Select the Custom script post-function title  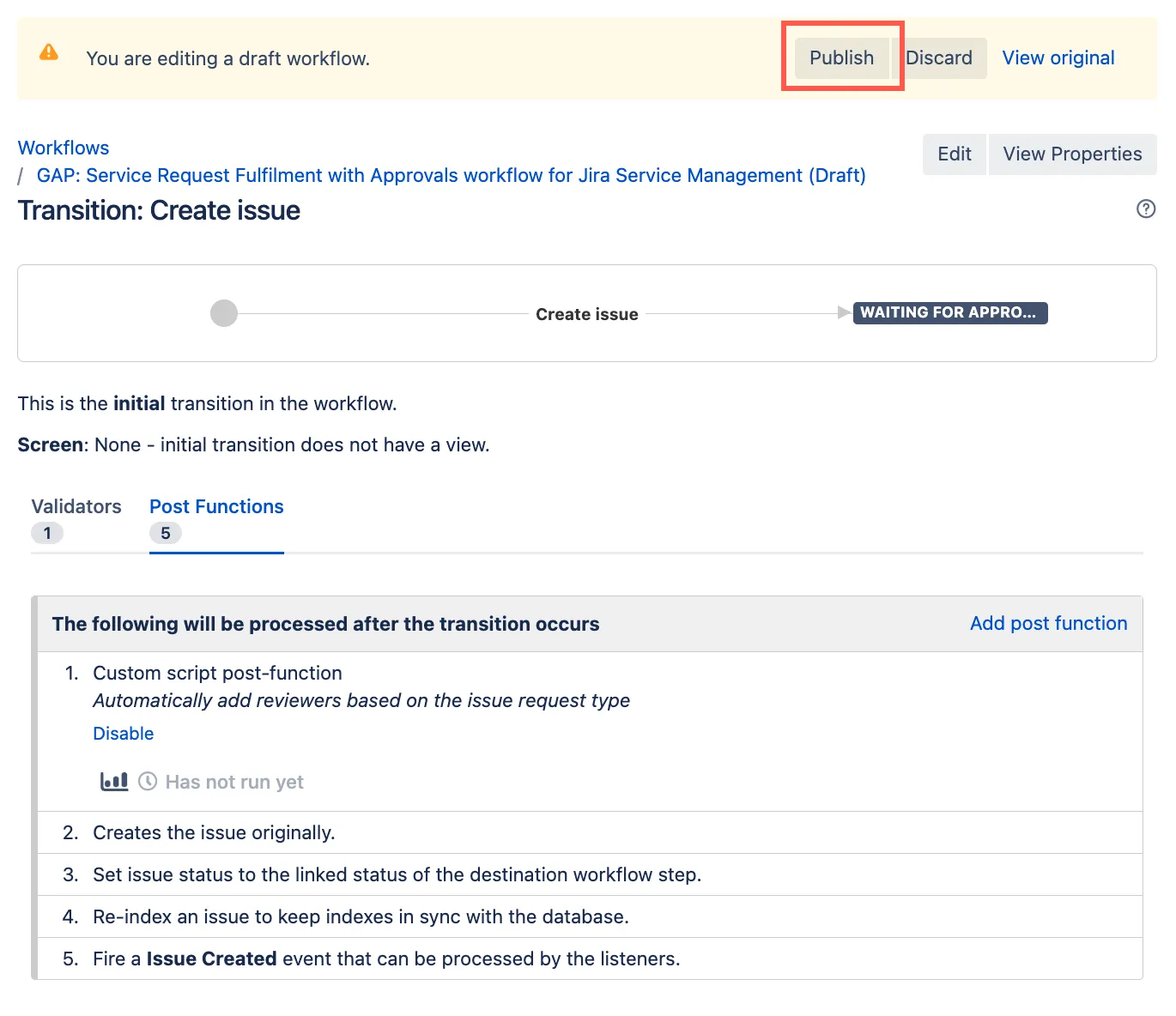217,673
